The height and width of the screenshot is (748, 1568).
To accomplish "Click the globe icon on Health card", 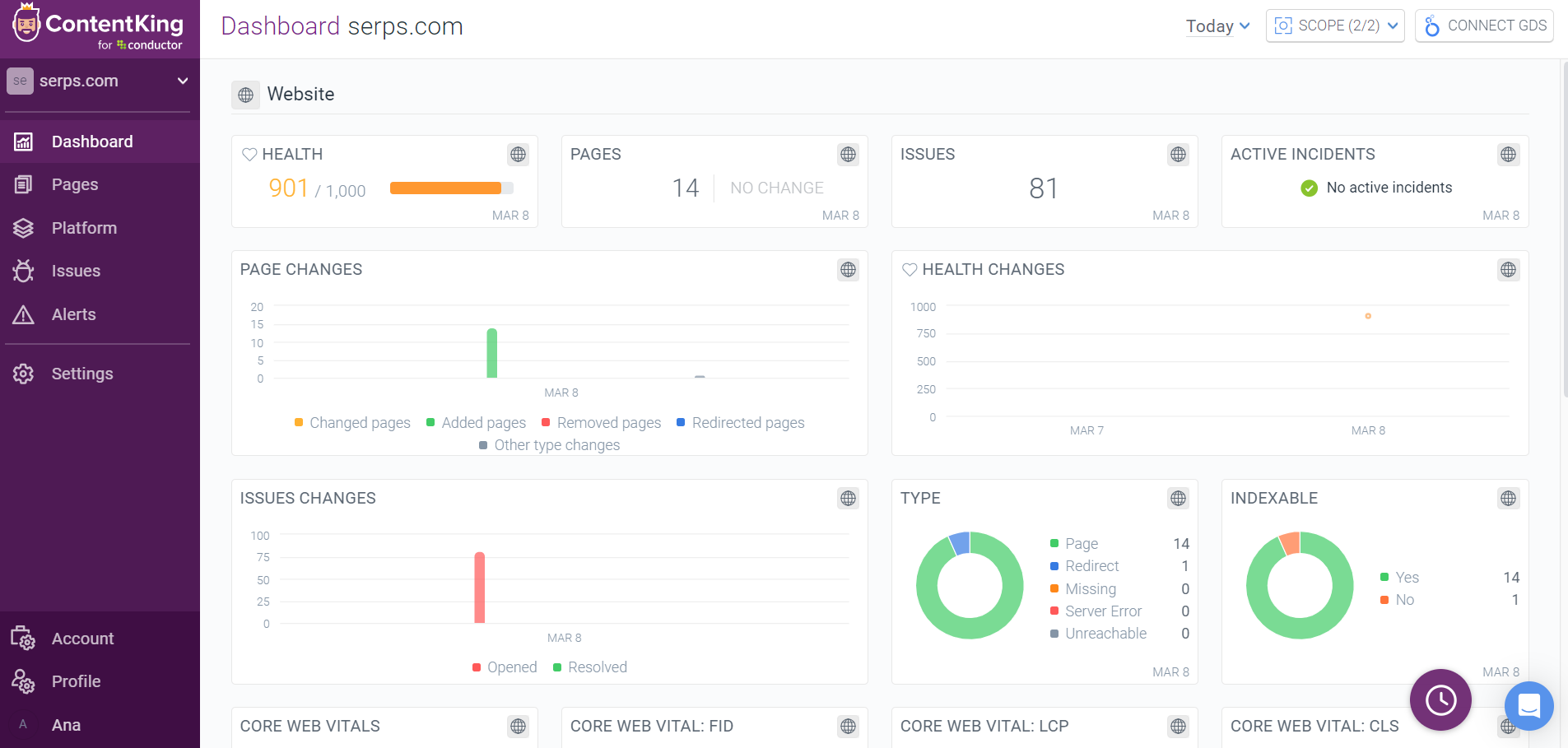I will coord(518,154).
